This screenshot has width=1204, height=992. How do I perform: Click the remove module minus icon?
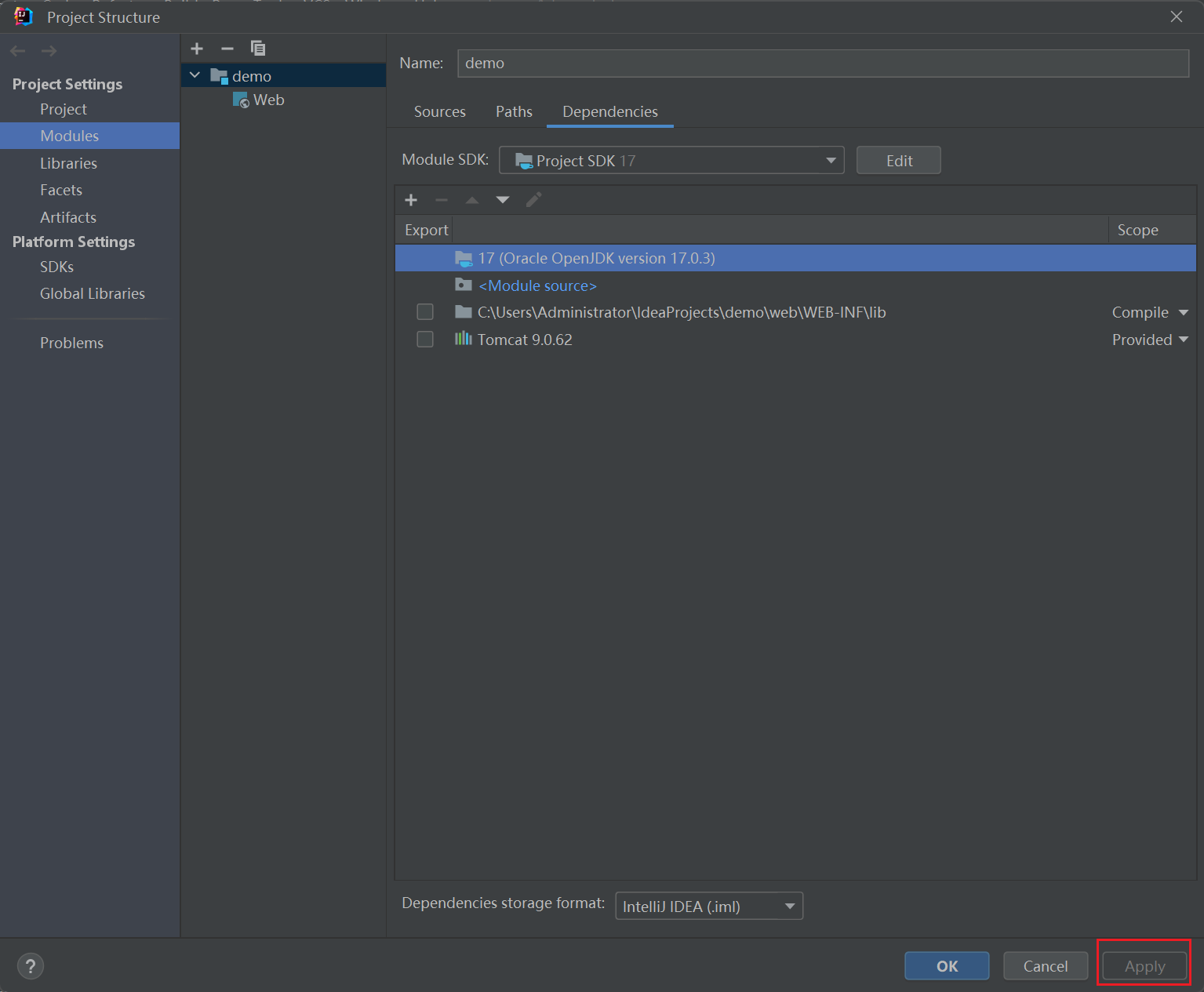(227, 49)
